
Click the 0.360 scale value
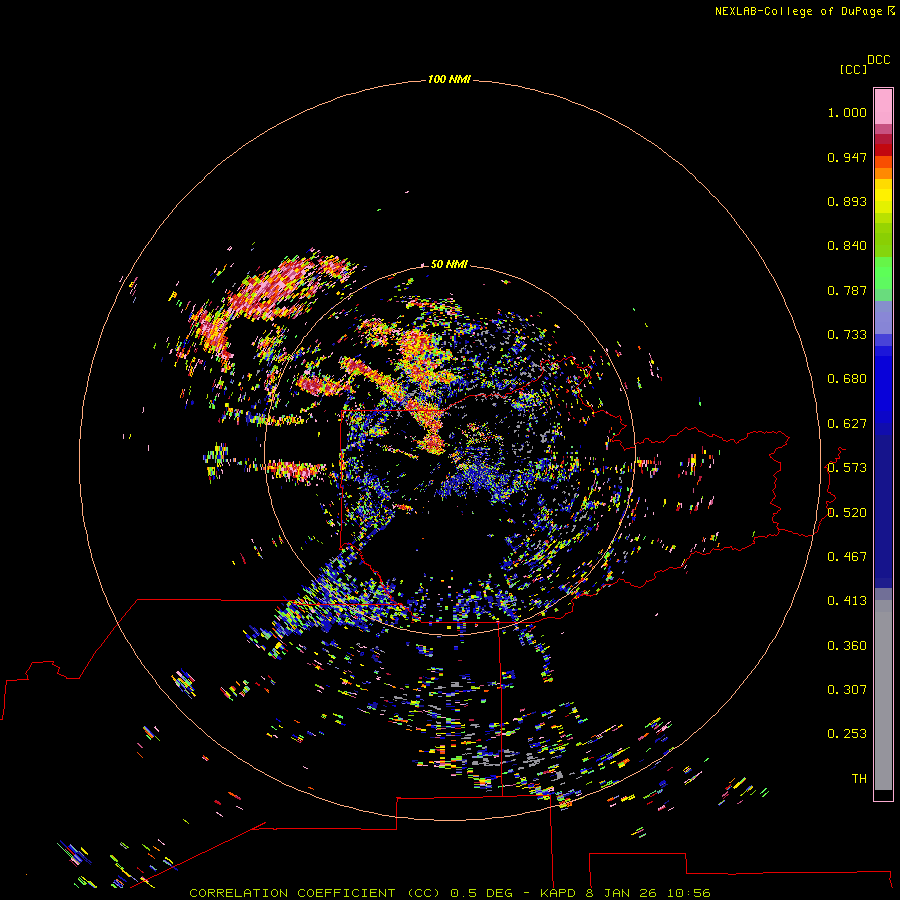tap(847, 646)
